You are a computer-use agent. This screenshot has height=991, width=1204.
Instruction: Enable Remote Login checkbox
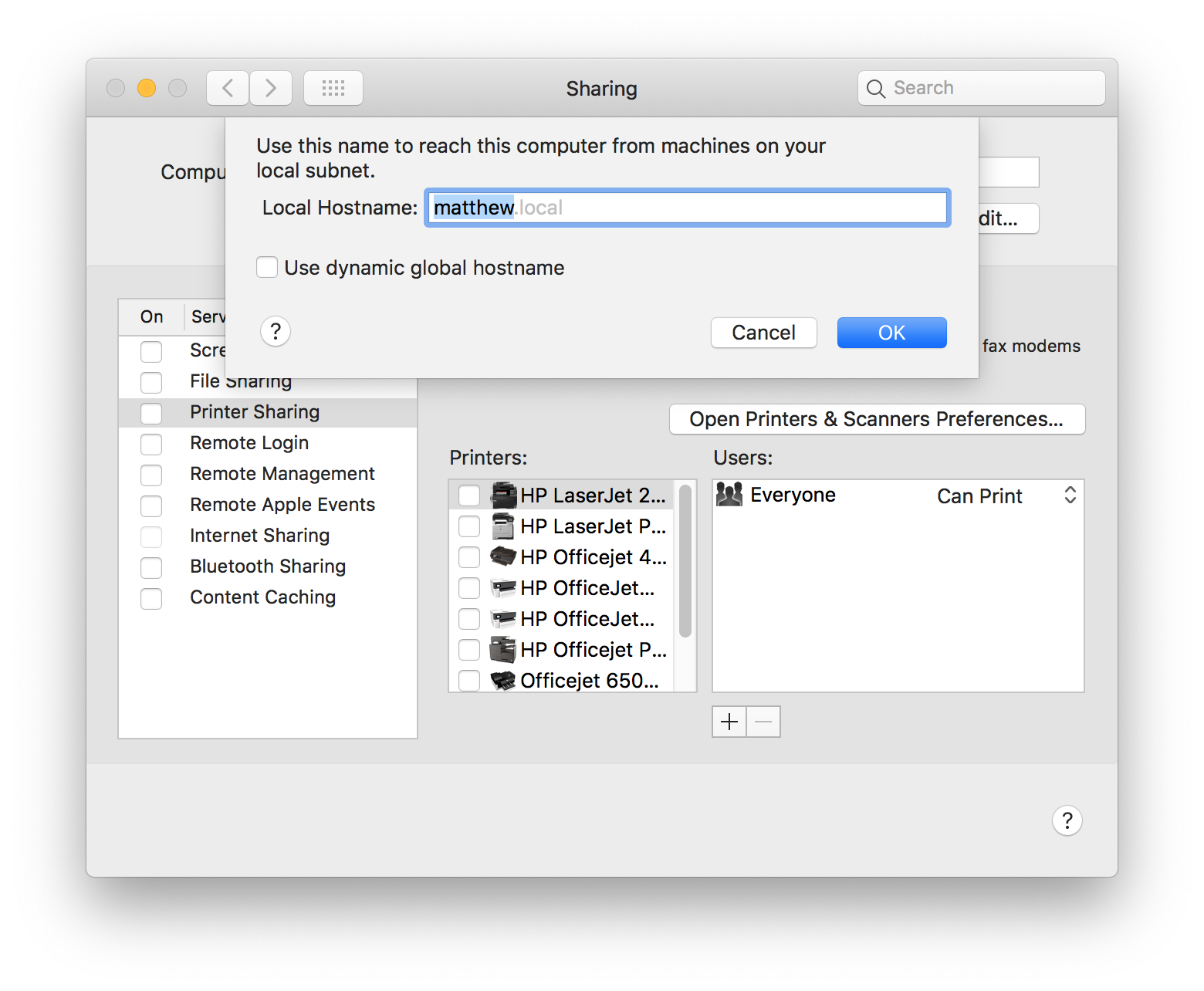coord(151,444)
